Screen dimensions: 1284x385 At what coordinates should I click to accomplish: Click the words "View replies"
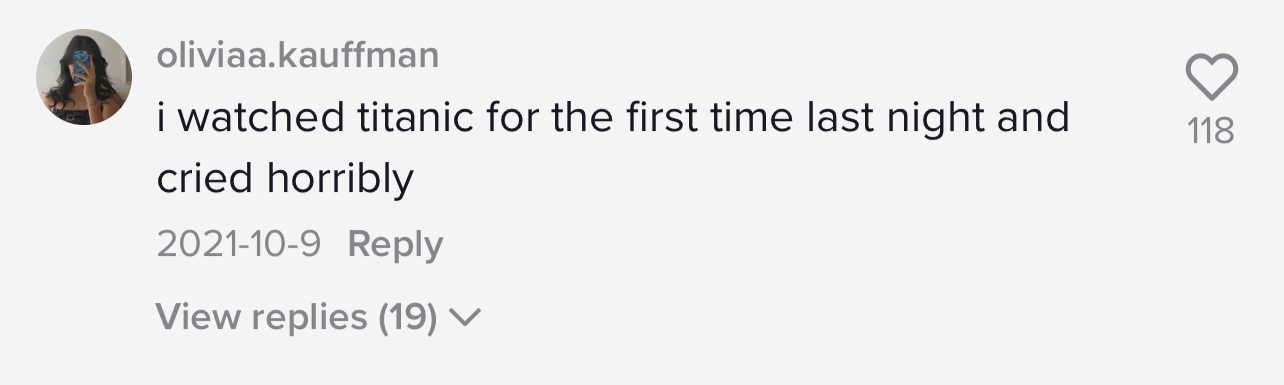[x=262, y=318]
